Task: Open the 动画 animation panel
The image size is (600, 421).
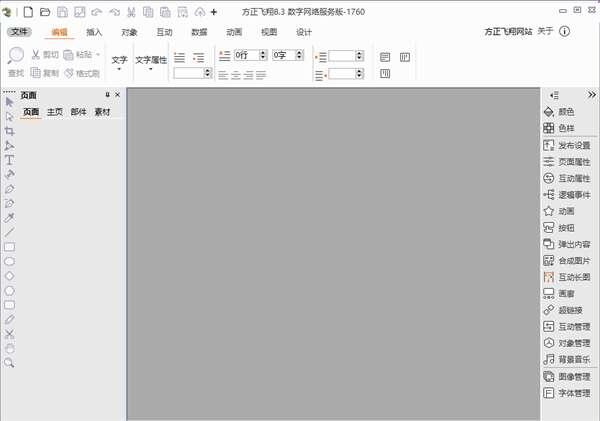Action: [566, 211]
